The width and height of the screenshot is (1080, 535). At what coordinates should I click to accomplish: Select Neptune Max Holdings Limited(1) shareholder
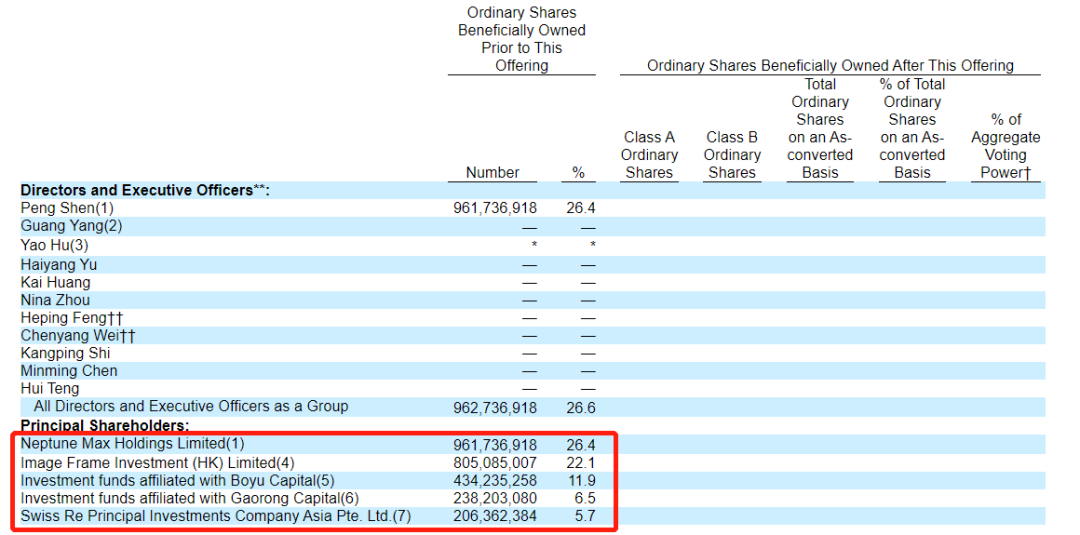[132, 443]
